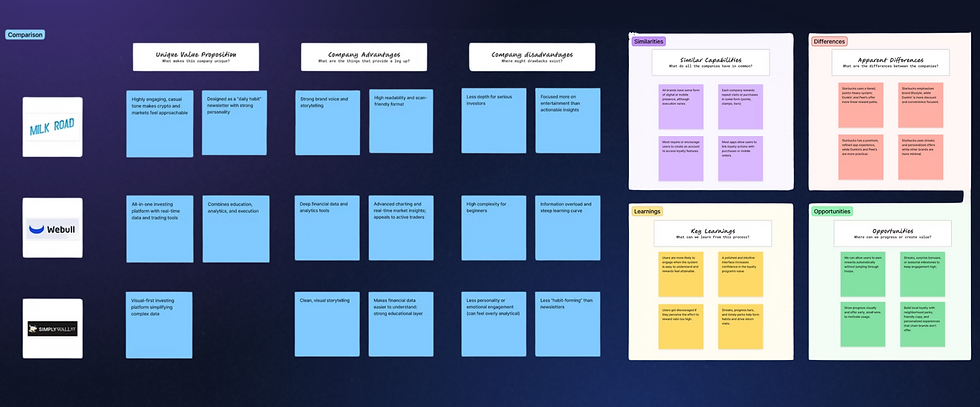Click the Comparison section label
Viewport: 980px width, 407px height.
point(25,35)
